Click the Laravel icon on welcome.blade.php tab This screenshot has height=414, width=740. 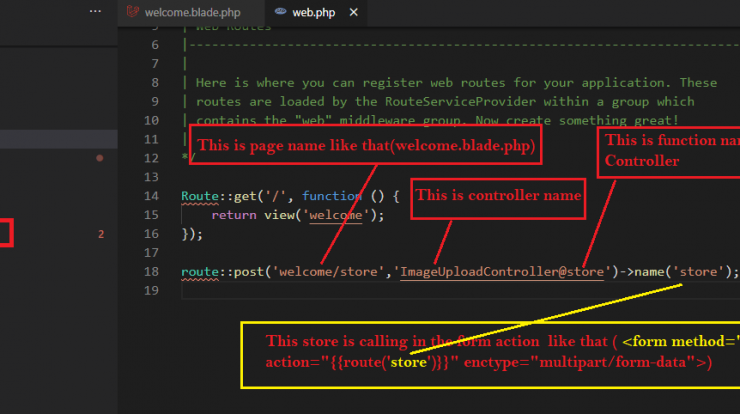(133, 12)
